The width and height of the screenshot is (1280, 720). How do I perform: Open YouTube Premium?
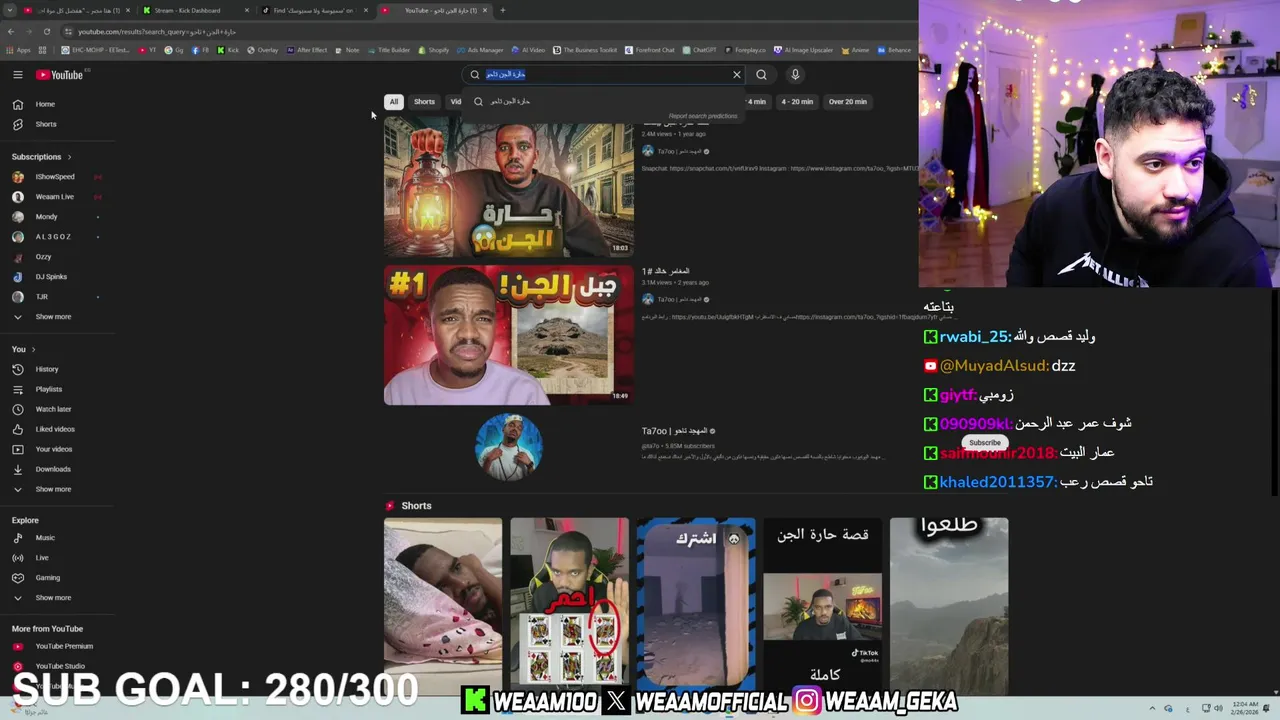(64, 647)
